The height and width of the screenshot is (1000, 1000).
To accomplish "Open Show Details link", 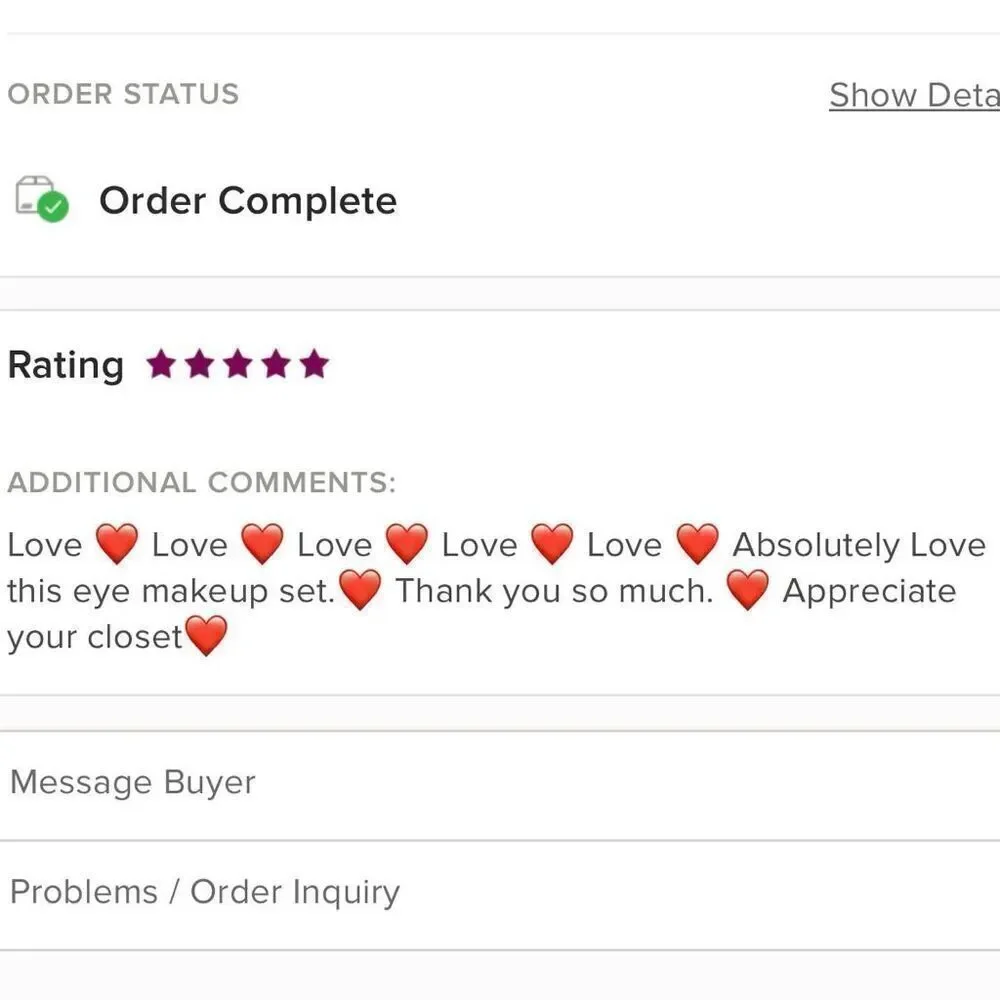I will pyautogui.click(x=915, y=96).
